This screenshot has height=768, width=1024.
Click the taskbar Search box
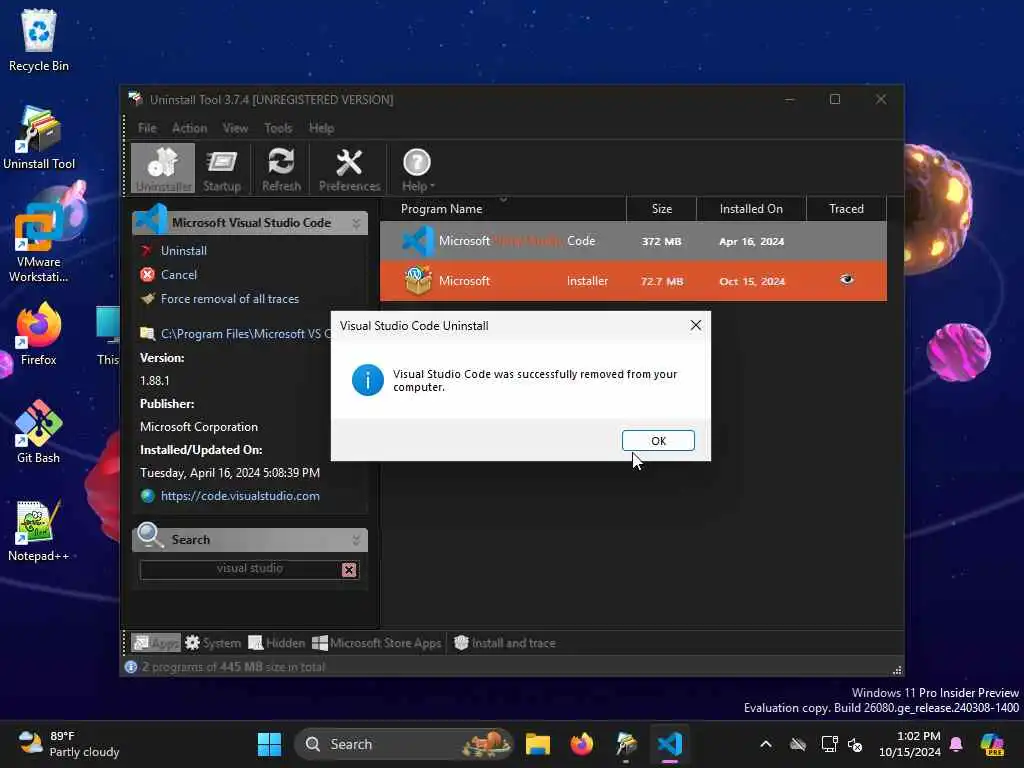point(404,744)
